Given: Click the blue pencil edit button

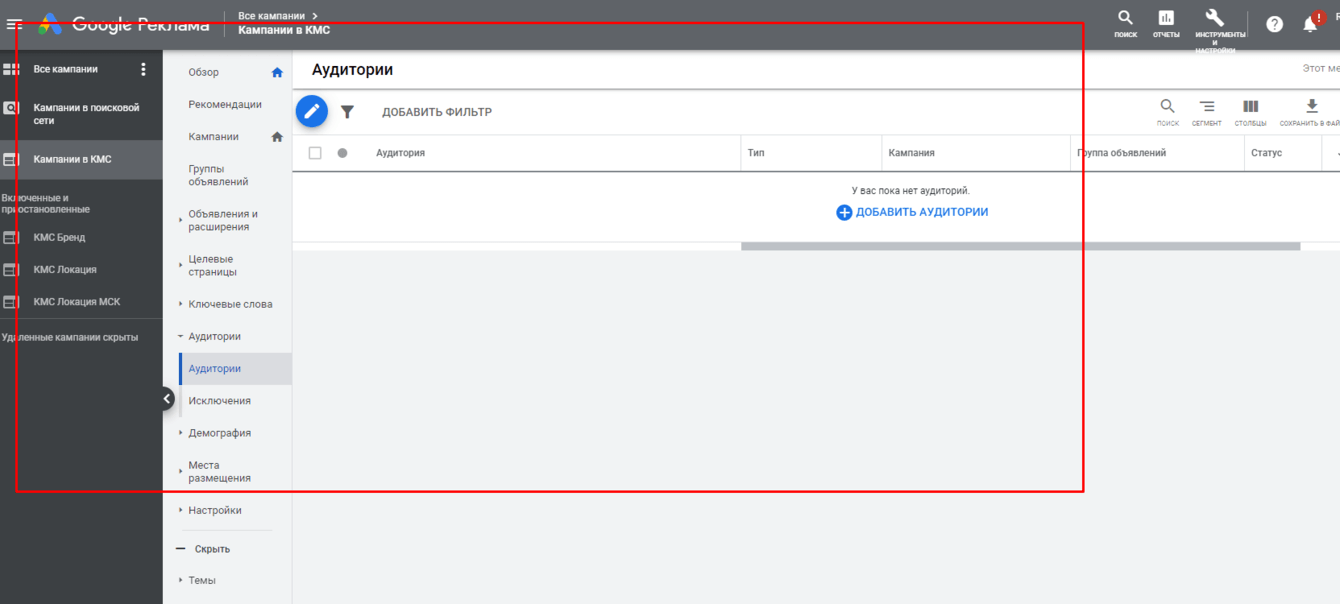Looking at the screenshot, I should (x=312, y=111).
